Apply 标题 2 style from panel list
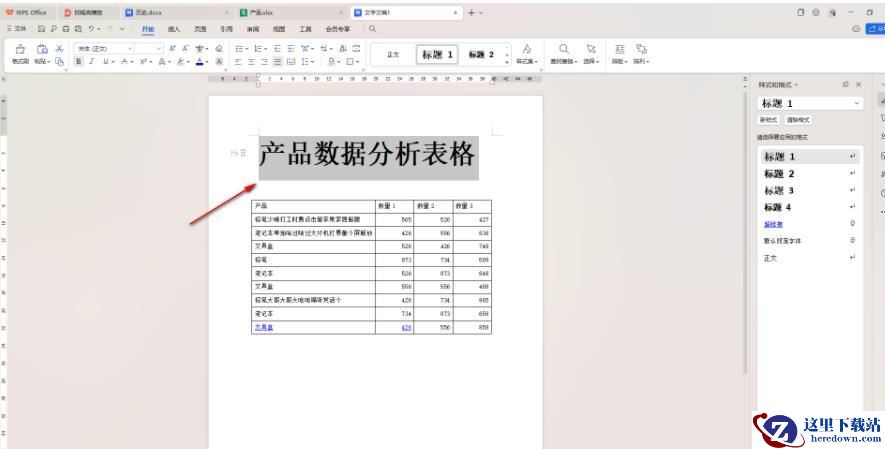Viewport: 885px width, 449px height. click(x=780, y=174)
